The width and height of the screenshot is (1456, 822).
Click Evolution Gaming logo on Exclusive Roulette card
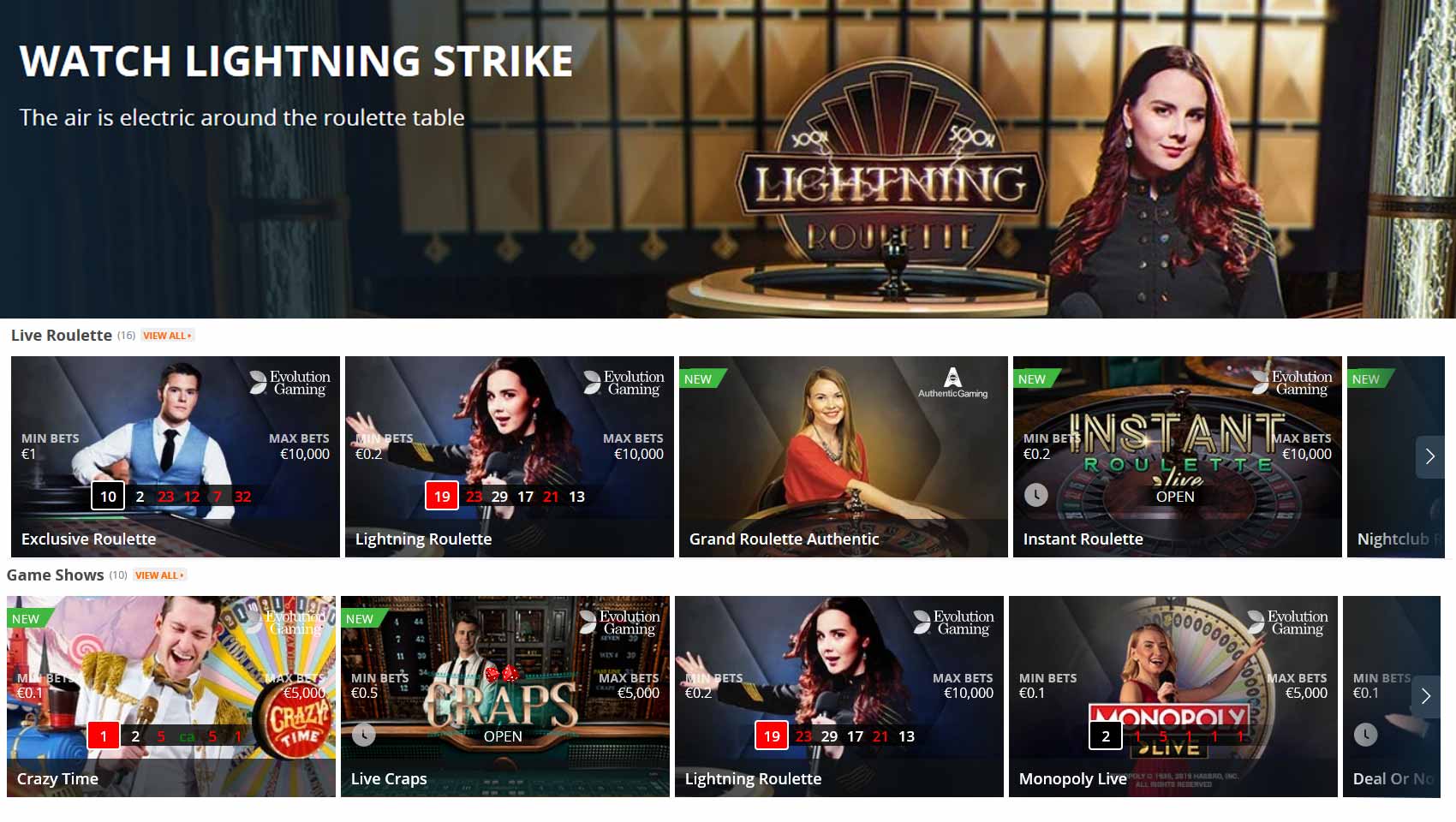pyautogui.click(x=289, y=383)
